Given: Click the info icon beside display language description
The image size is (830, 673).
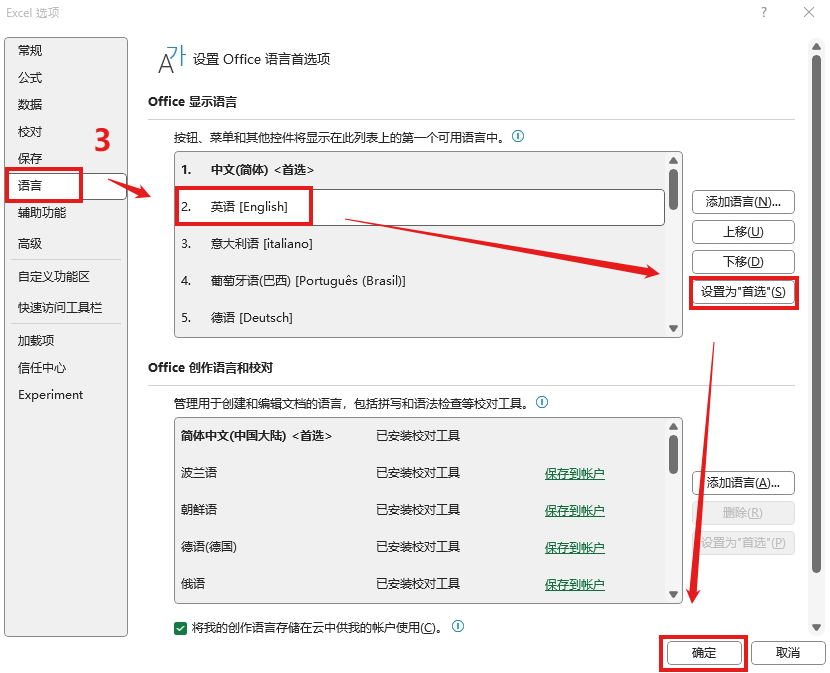Looking at the screenshot, I should tap(518, 137).
